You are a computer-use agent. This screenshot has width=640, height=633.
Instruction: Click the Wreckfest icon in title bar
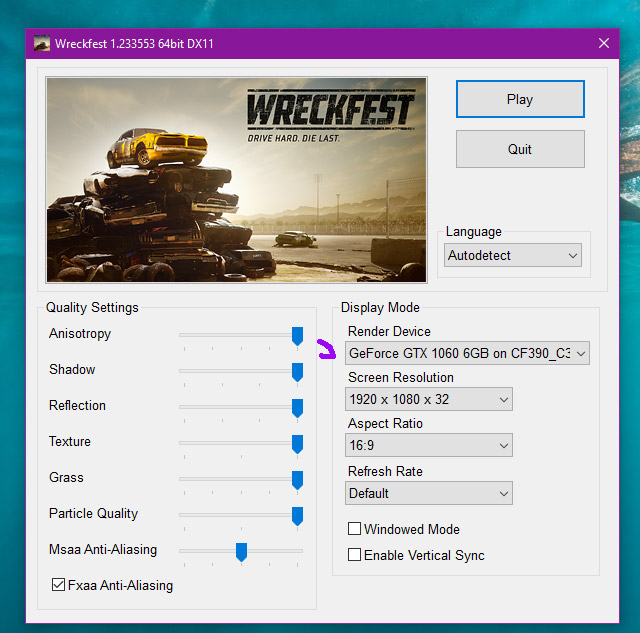coord(42,43)
